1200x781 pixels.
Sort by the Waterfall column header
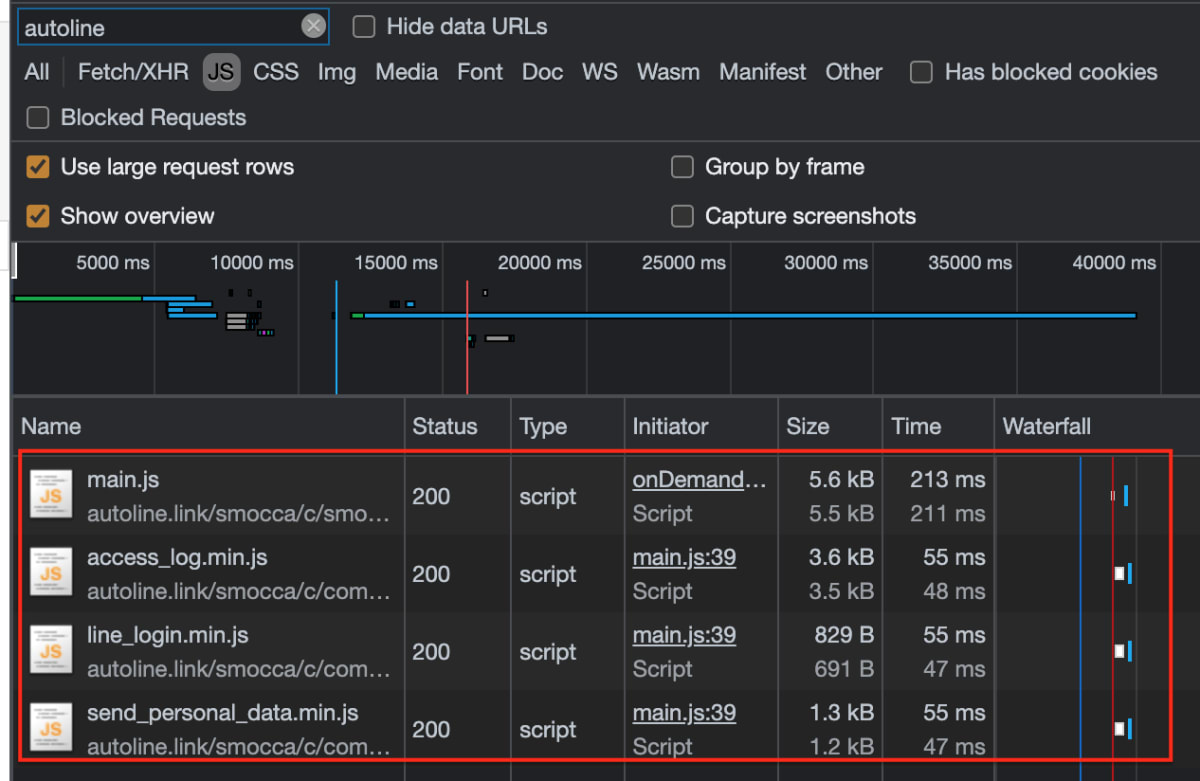click(x=1046, y=427)
